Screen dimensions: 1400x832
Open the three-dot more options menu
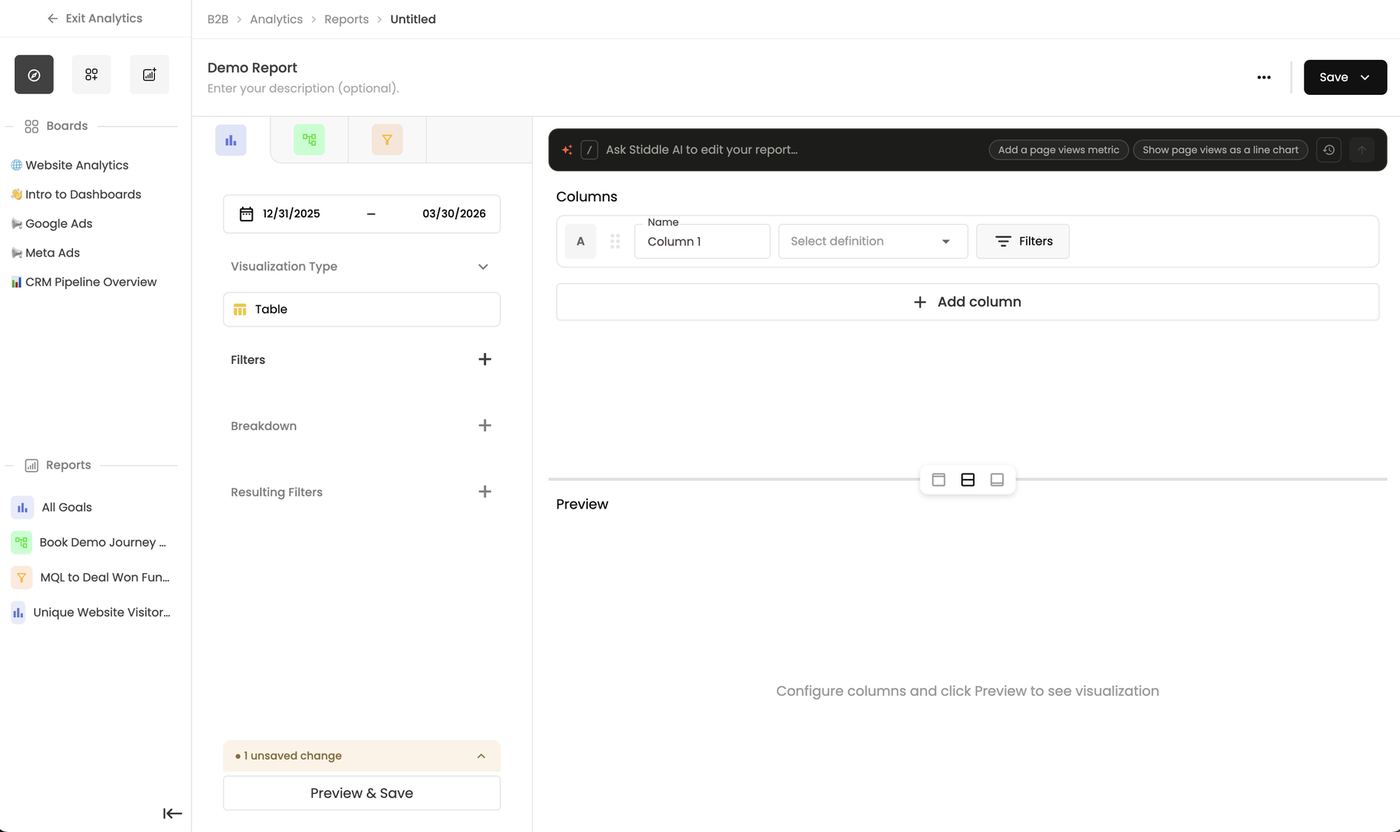click(x=1264, y=77)
